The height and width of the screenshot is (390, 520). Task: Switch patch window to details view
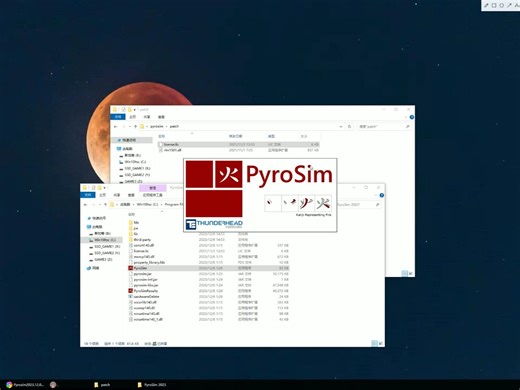coord(404,273)
